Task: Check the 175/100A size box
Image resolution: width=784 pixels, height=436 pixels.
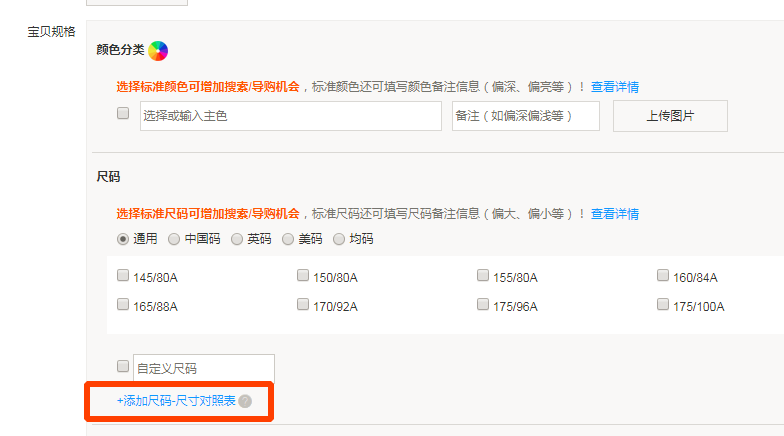Action: [x=663, y=304]
